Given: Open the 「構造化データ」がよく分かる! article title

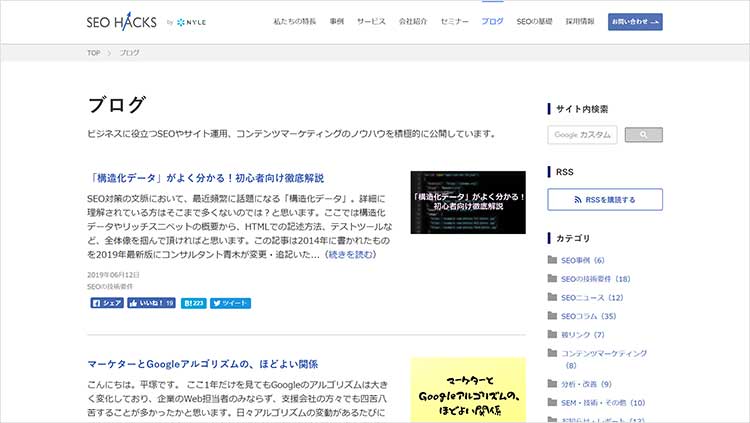Looking at the screenshot, I should click(206, 178).
